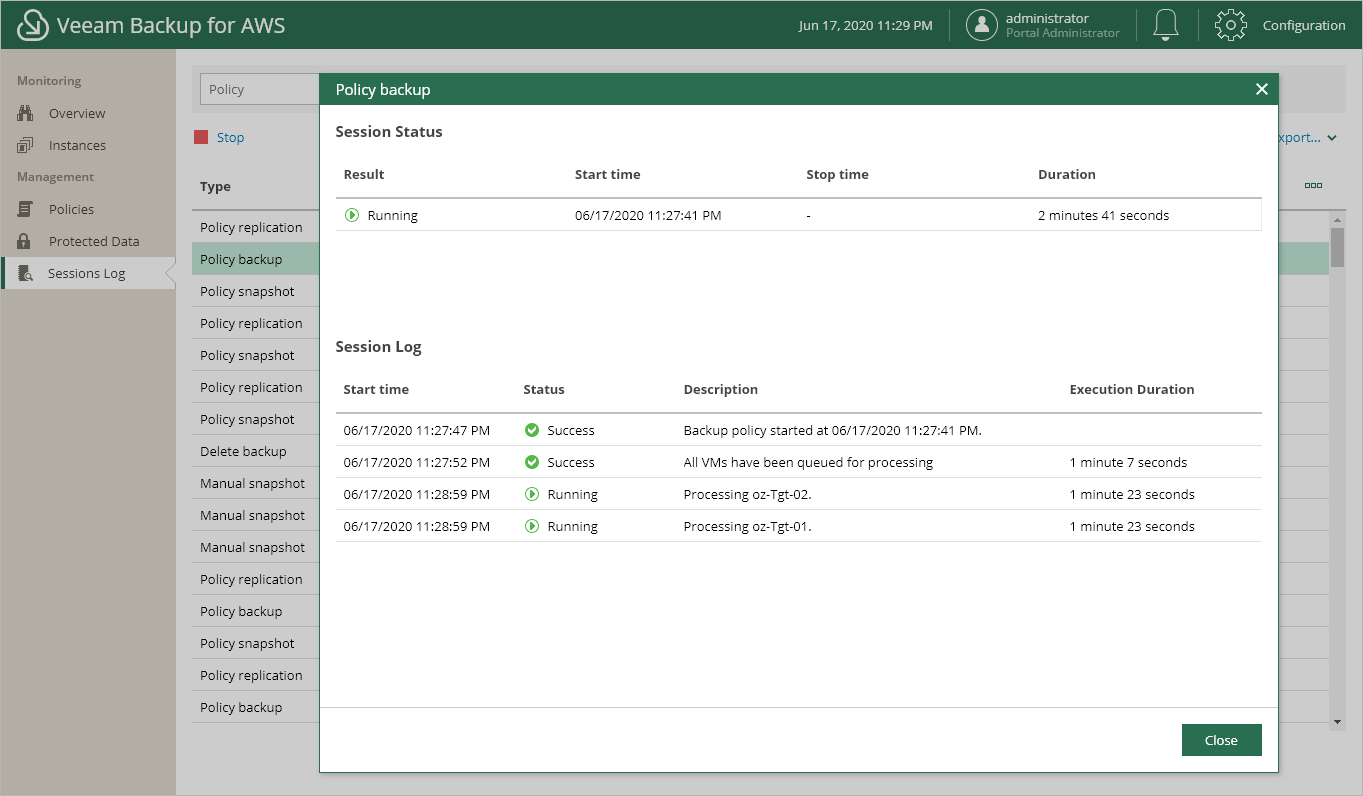The height and width of the screenshot is (796, 1363).
Task: Open the notifications bell icon
Action: point(1166,25)
